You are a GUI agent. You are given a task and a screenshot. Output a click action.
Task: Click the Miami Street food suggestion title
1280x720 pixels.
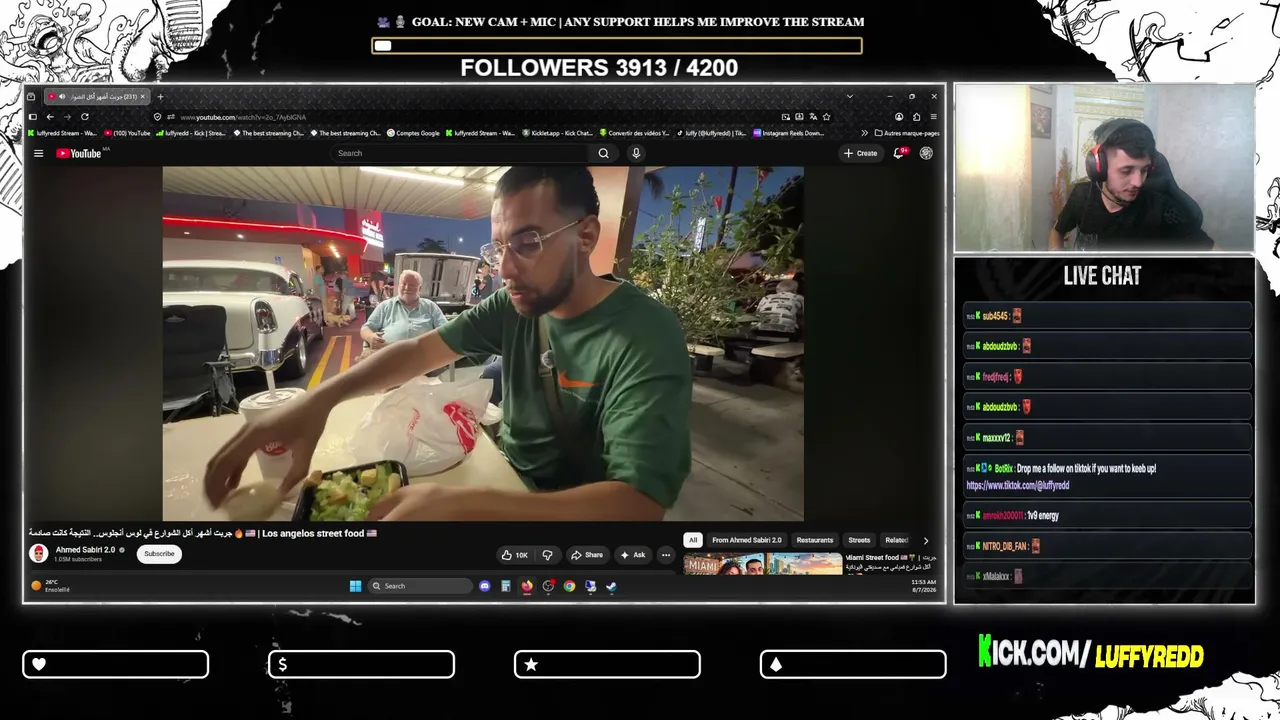pos(890,562)
